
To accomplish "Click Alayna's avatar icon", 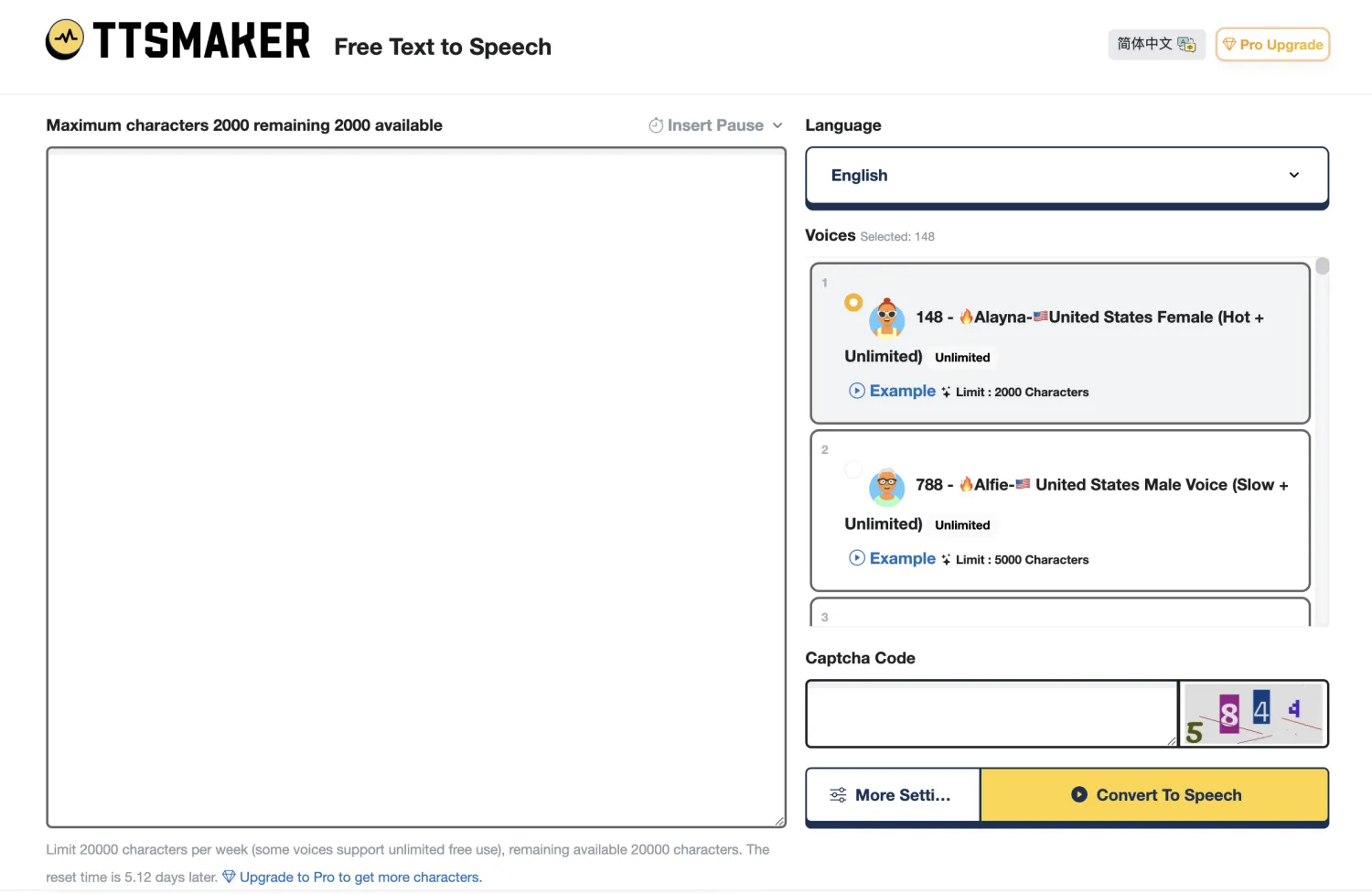I will click(886, 318).
